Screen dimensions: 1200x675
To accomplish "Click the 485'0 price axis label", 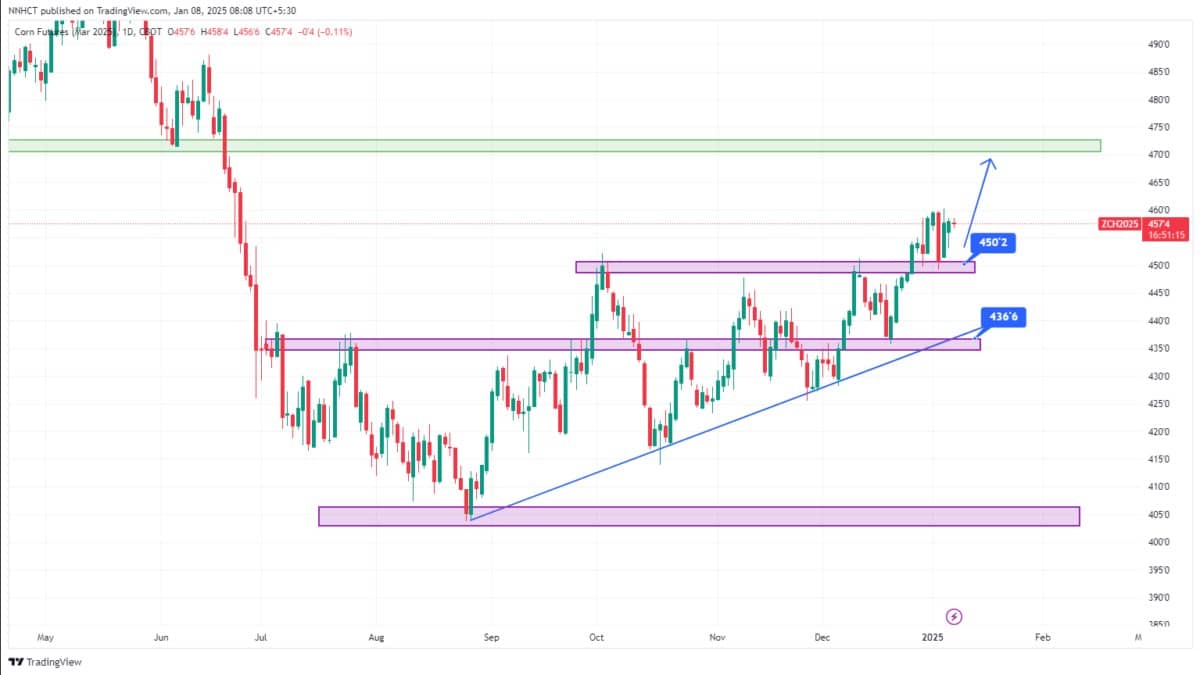I will pos(1160,72).
